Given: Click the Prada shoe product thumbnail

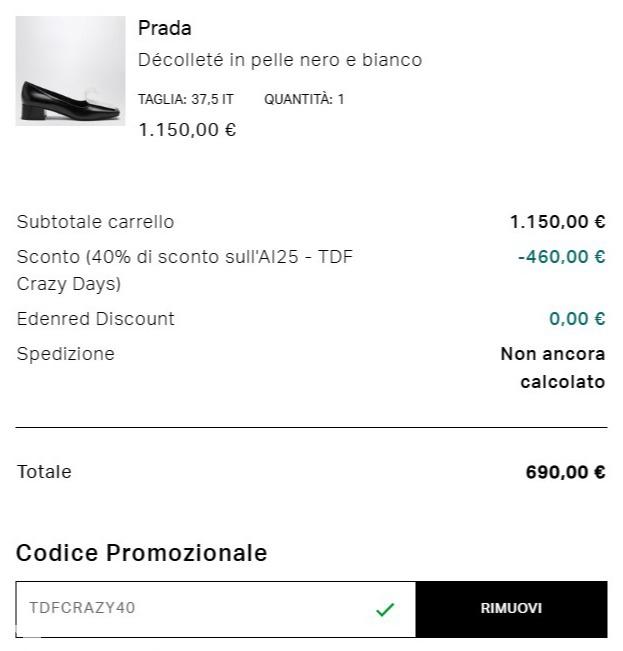Looking at the screenshot, I should pos(70,71).
